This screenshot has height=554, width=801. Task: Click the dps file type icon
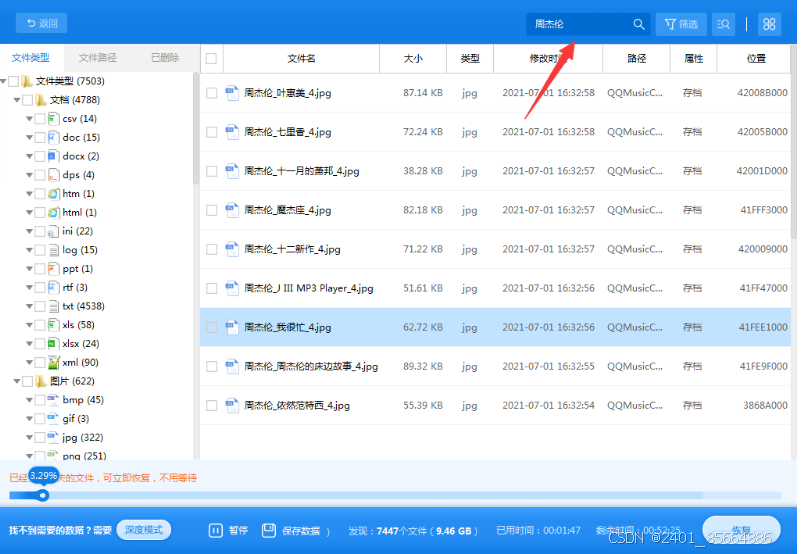pos(53,175)
